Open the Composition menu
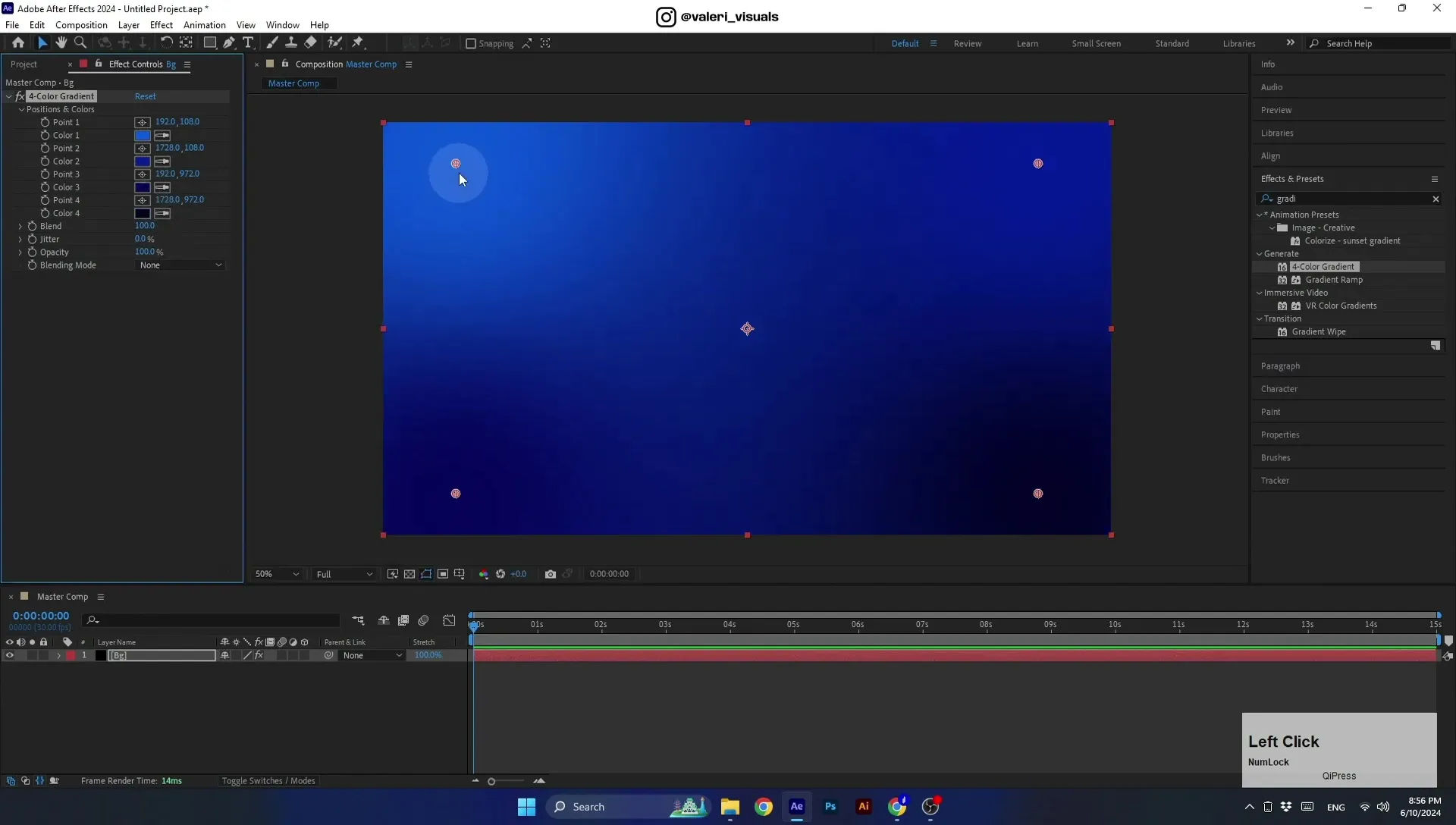Viewport: 1456px width, 825px height. [x=81, y=25]
